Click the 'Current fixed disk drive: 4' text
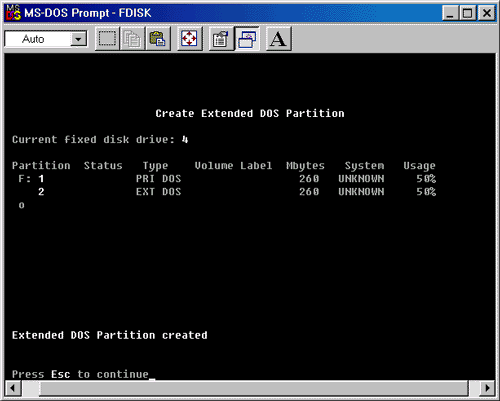Screen dimensions: 500x401 click(x=100, y=139)
